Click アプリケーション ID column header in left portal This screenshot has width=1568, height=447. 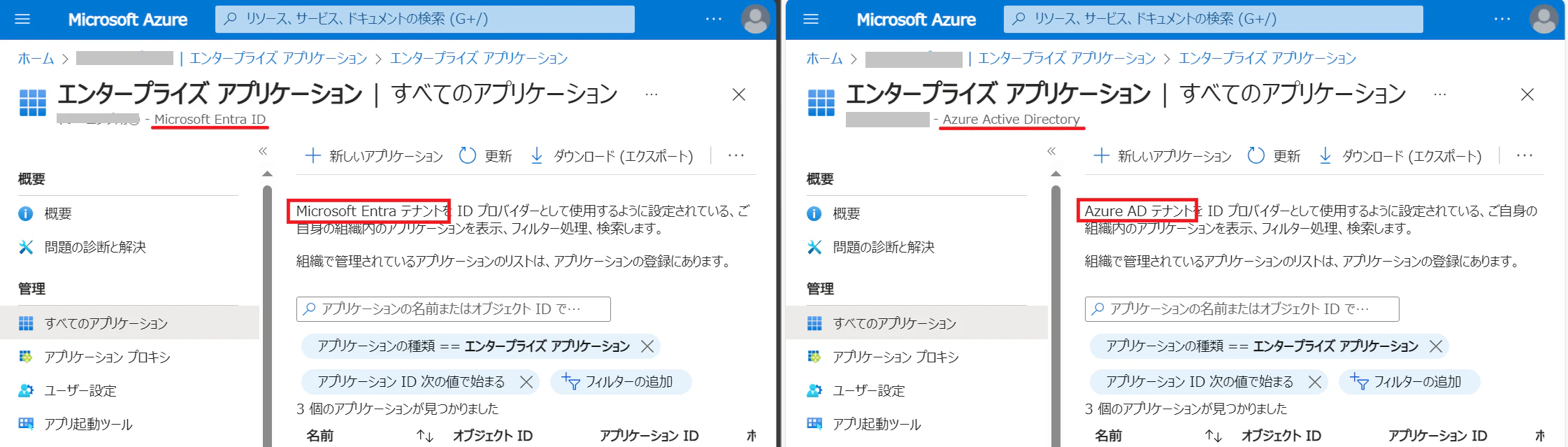[649, 436]
